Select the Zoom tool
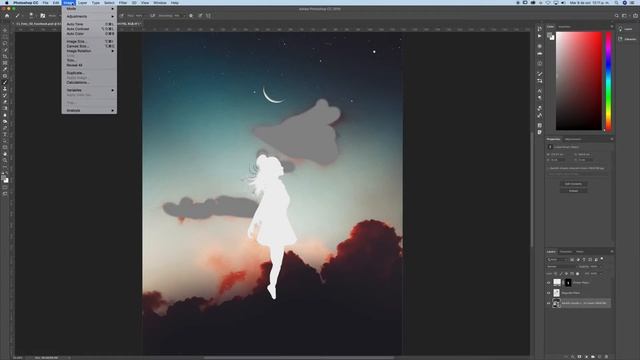This screenshot has width=640, height=360. click(5, 161)
